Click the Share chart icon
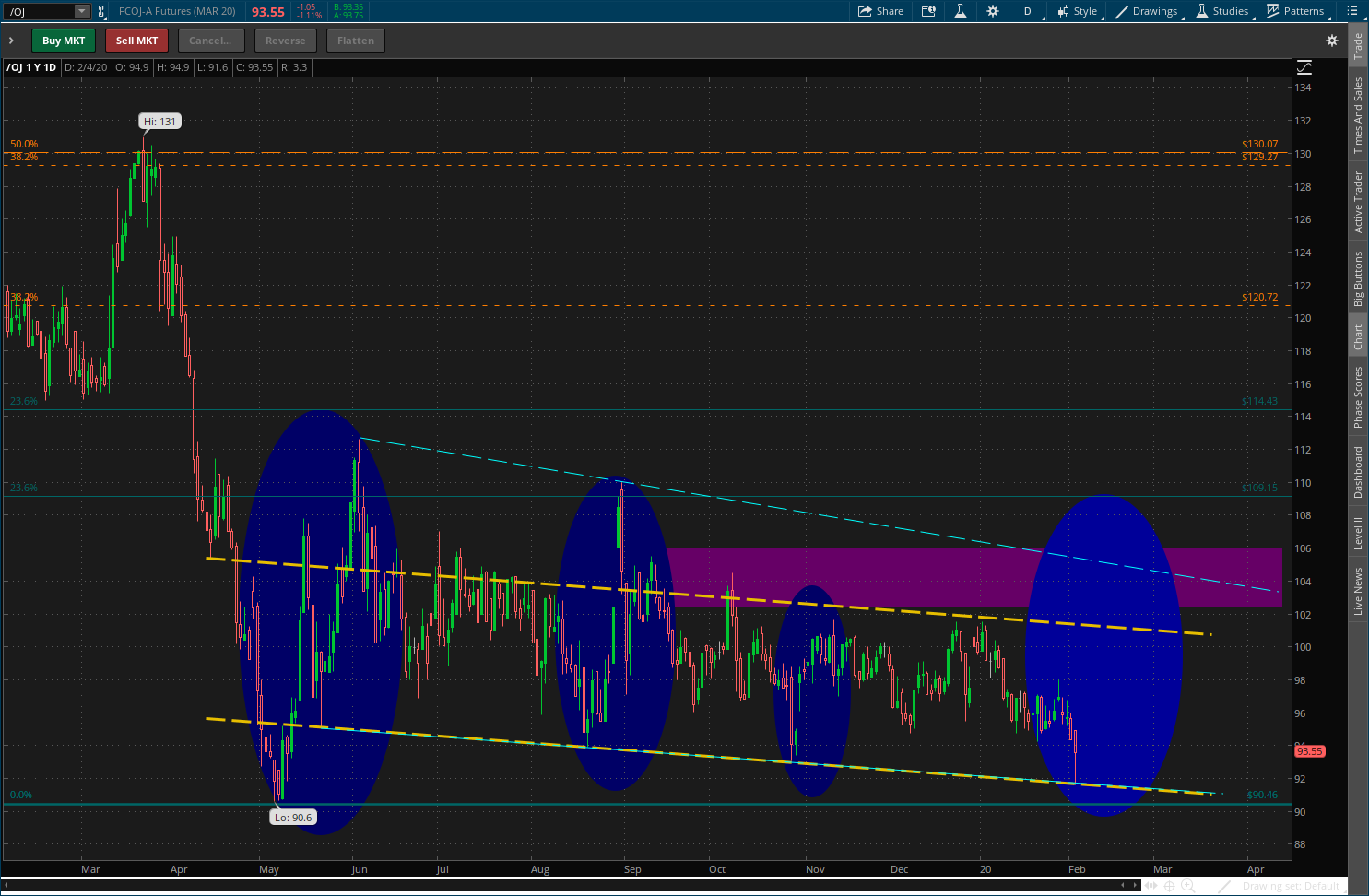This screenshot has height=896, width=1369. [x=880, y=11]
